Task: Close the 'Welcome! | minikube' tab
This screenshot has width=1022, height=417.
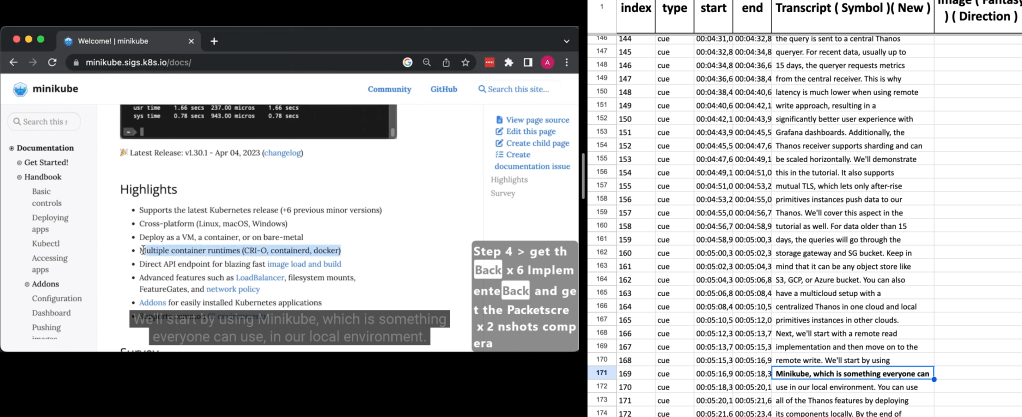Action: point(191,41)
